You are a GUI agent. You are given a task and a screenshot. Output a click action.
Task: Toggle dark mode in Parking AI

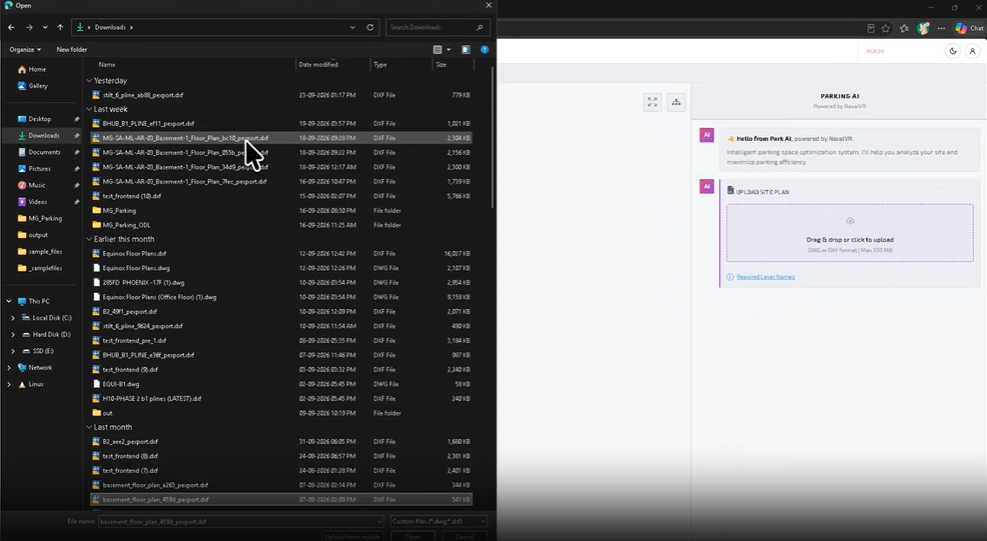coord(953,51)
